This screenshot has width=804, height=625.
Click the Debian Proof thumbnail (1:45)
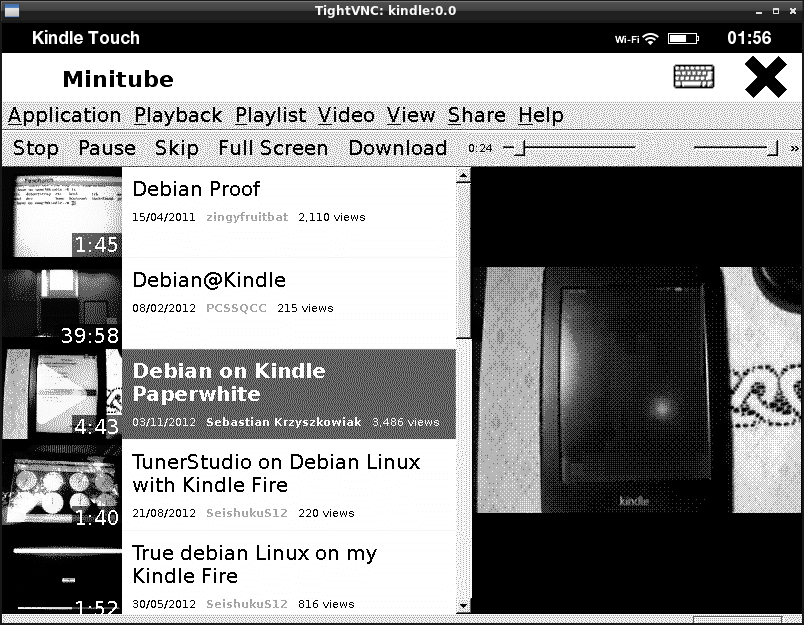tap(62, 212)
